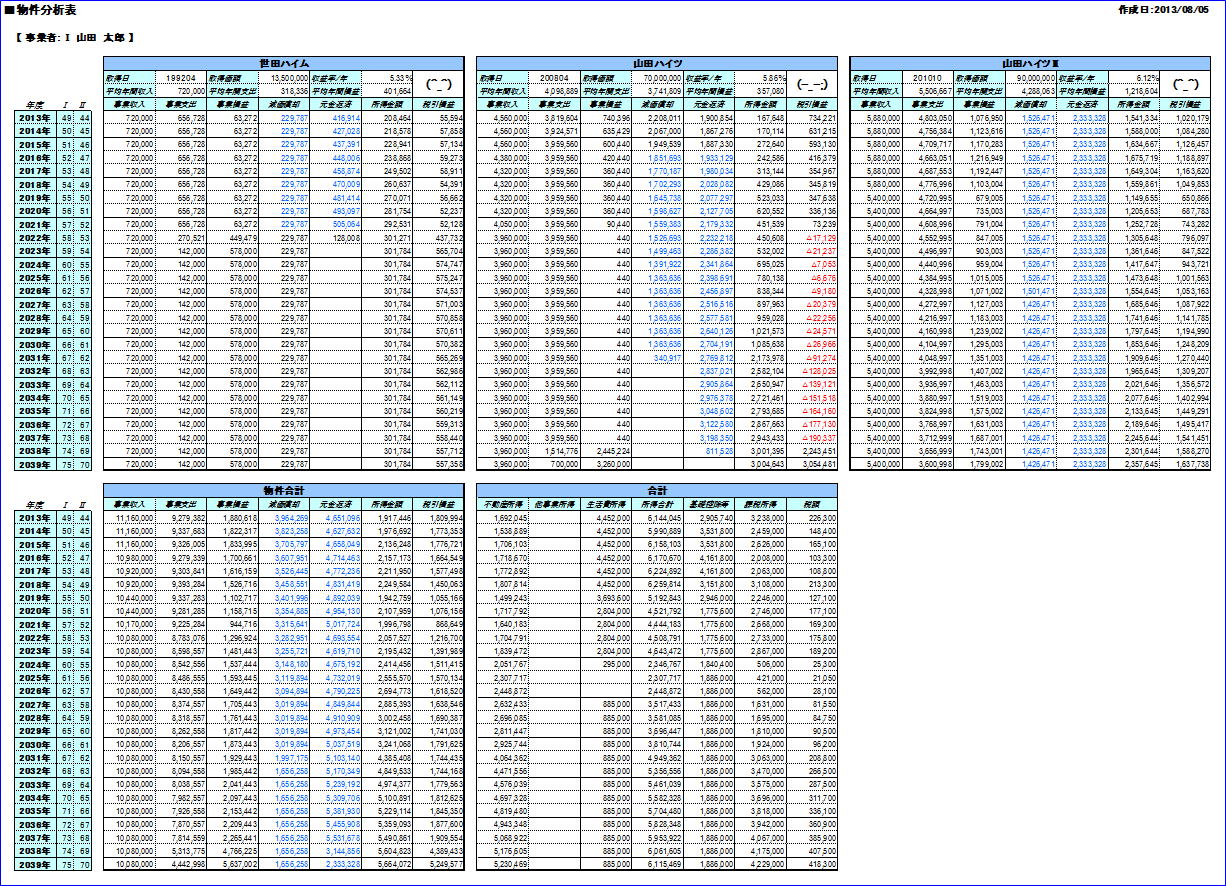Click blue cell 3,954,269 in 物件合計 table

[x=284, y=518]
